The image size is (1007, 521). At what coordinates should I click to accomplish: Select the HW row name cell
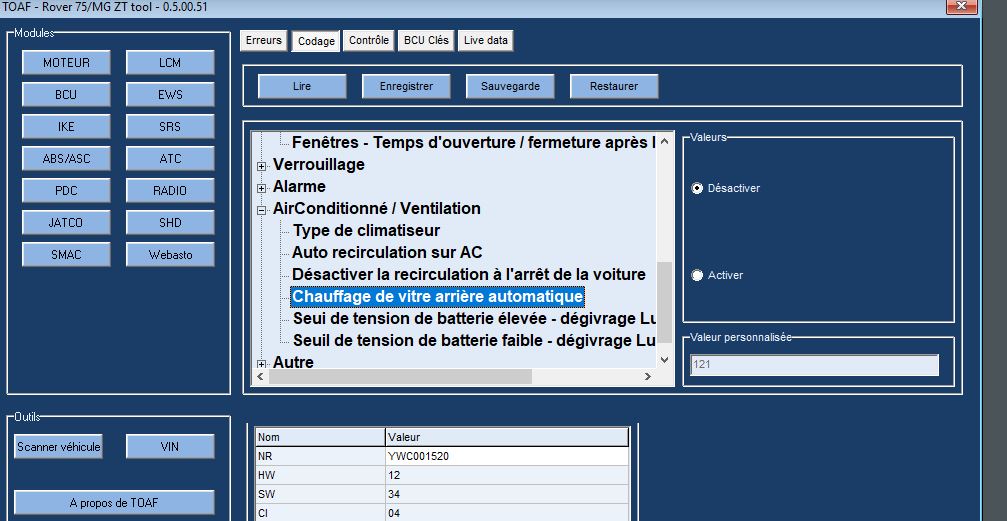point(320,475)
